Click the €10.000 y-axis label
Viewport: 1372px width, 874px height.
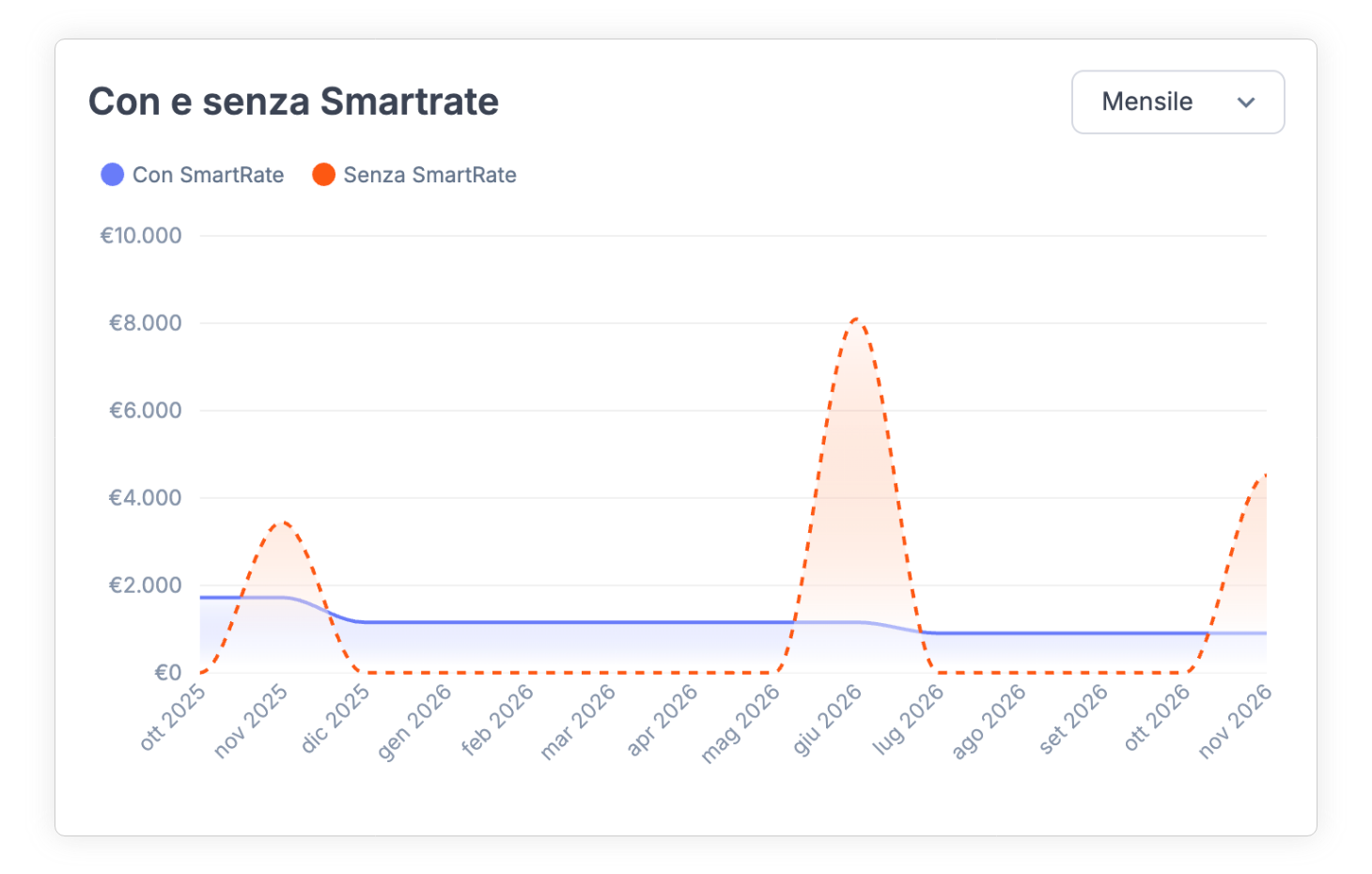pyautogui.click(x=141, y=236)
